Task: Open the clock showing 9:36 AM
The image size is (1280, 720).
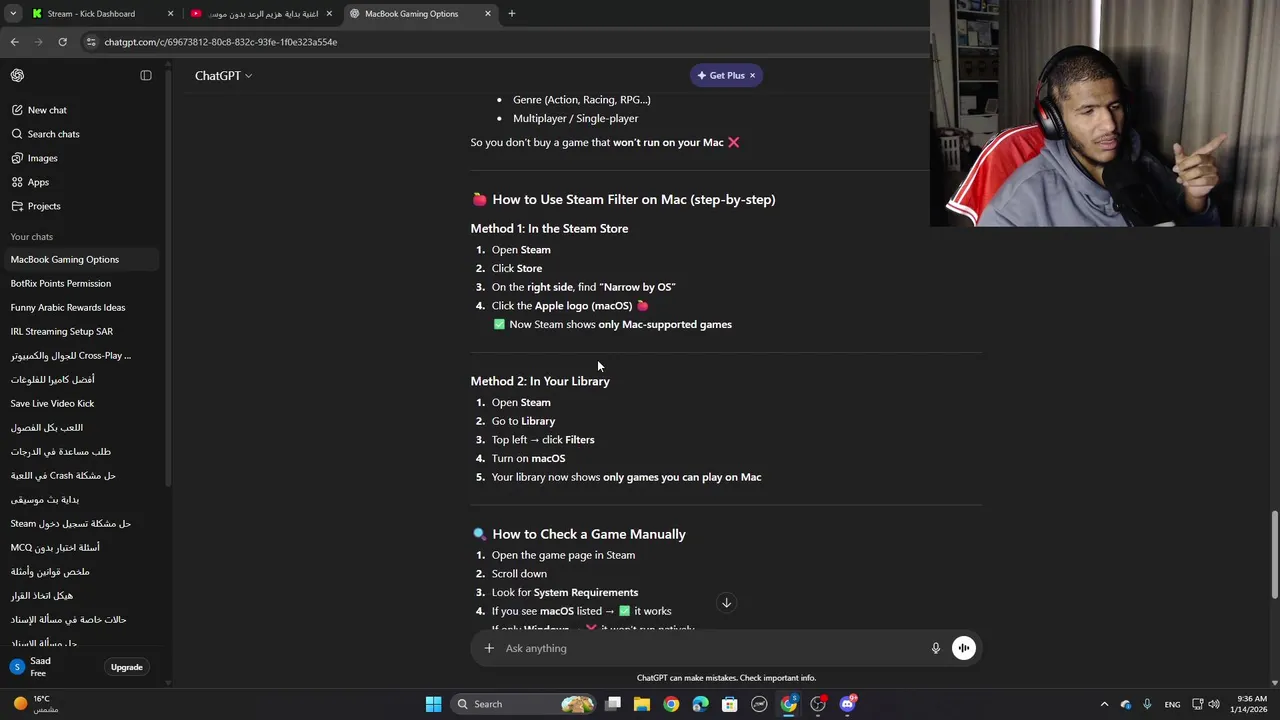Action: (x=1251, y=704)
